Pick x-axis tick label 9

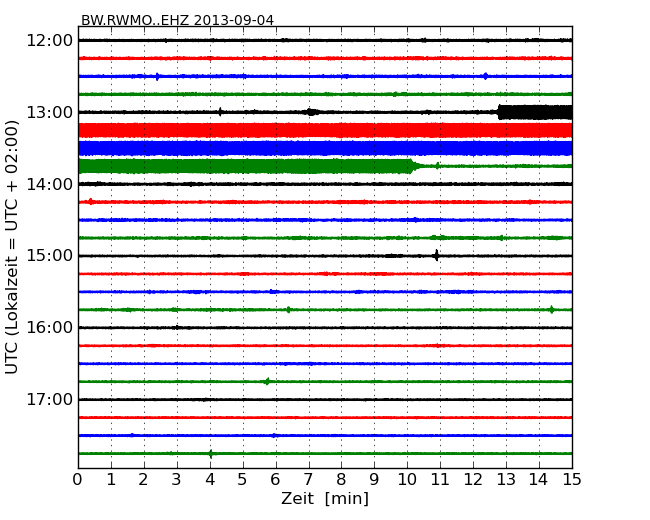tap(374, 480)
